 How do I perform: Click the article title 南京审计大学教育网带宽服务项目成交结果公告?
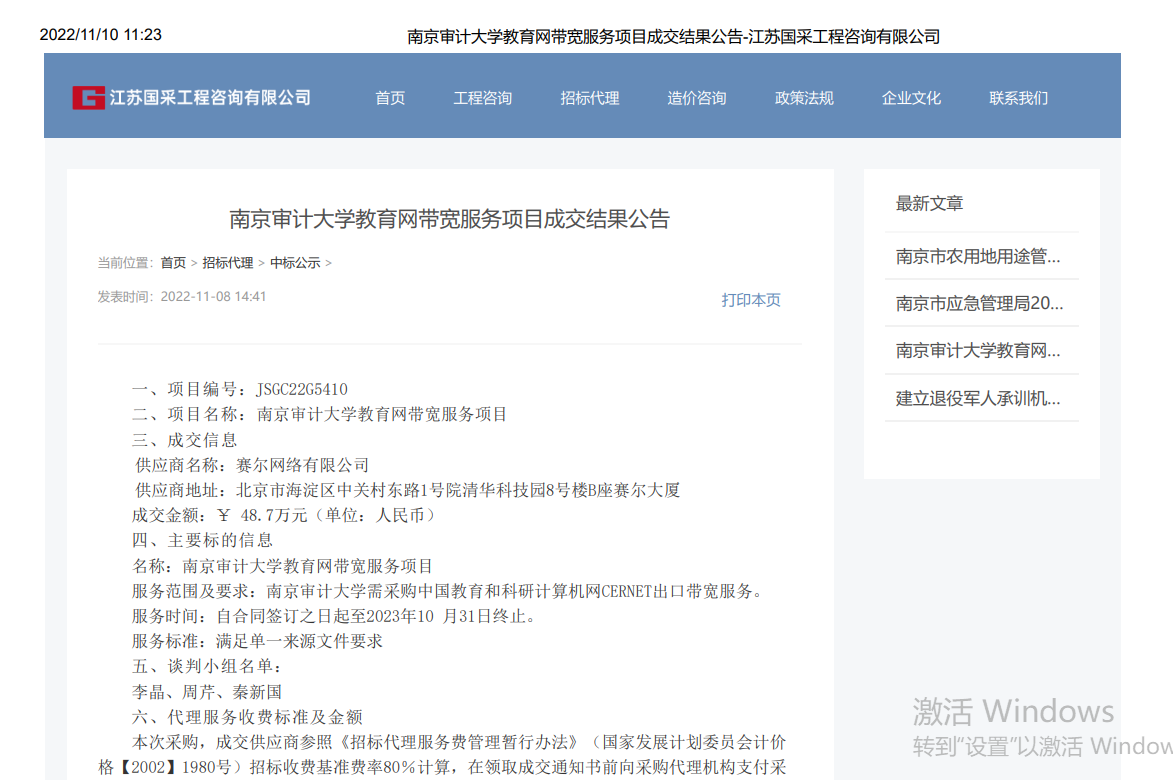[449, 219]
